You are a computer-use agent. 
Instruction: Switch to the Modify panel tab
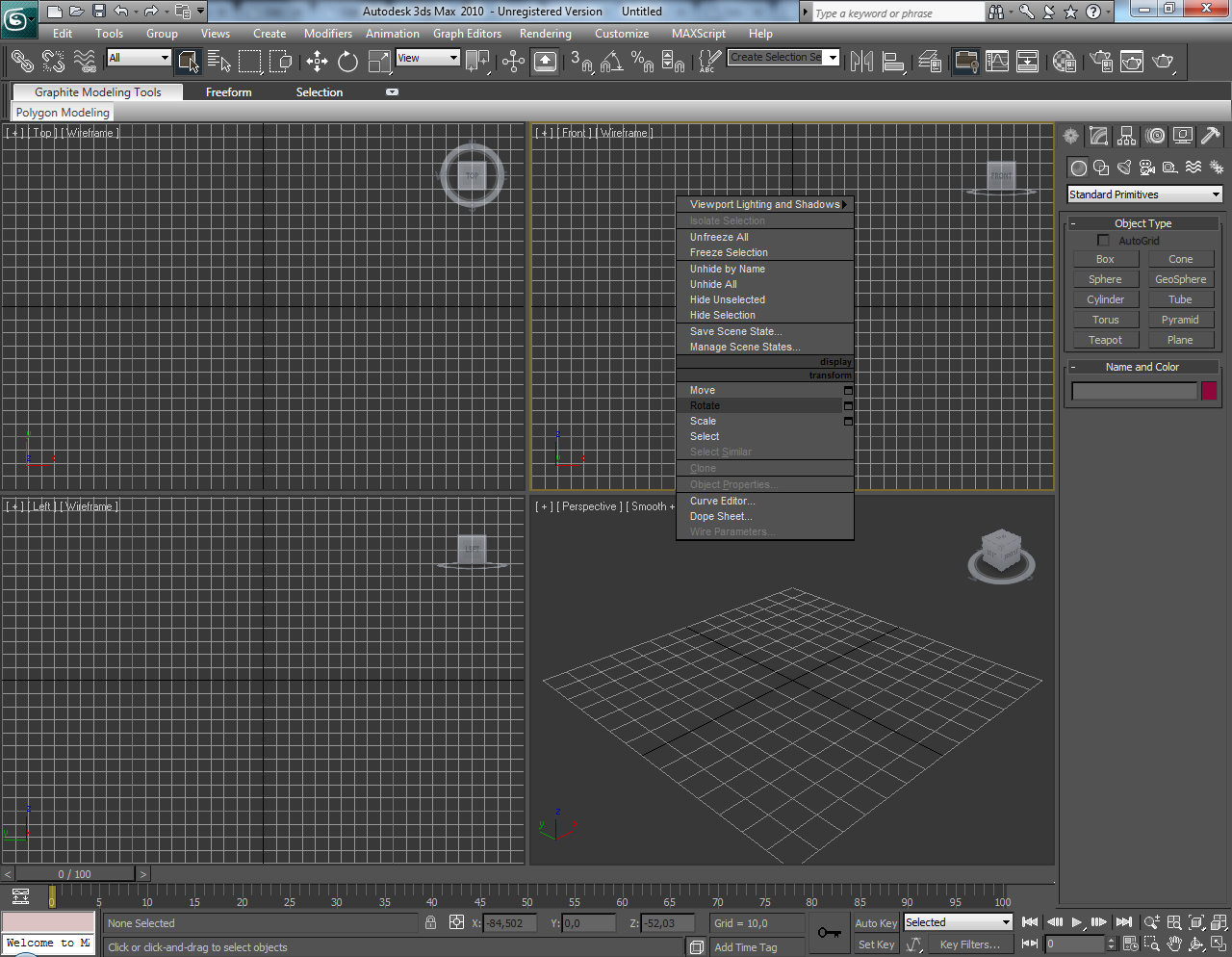[1099, 136]
